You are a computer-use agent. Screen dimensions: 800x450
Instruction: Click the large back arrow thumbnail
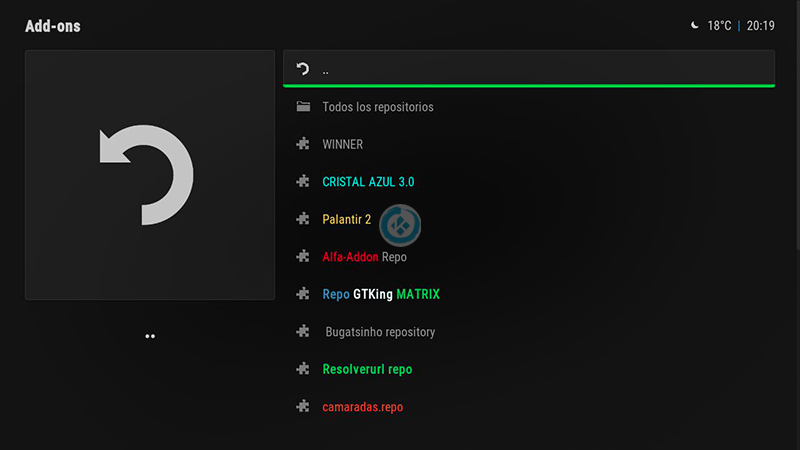click(149, 175)
